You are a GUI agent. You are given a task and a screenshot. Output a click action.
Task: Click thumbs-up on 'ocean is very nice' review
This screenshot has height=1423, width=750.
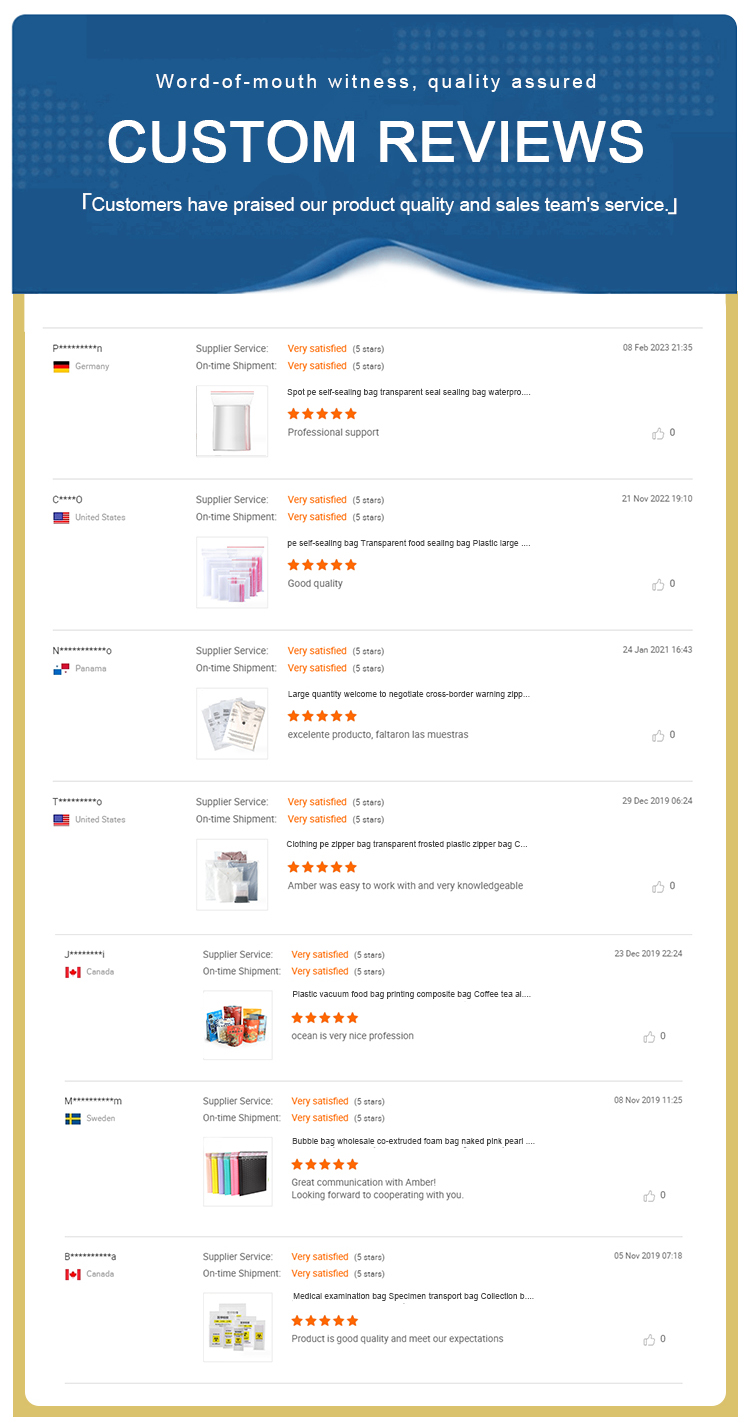click(x=650, y=1037)
